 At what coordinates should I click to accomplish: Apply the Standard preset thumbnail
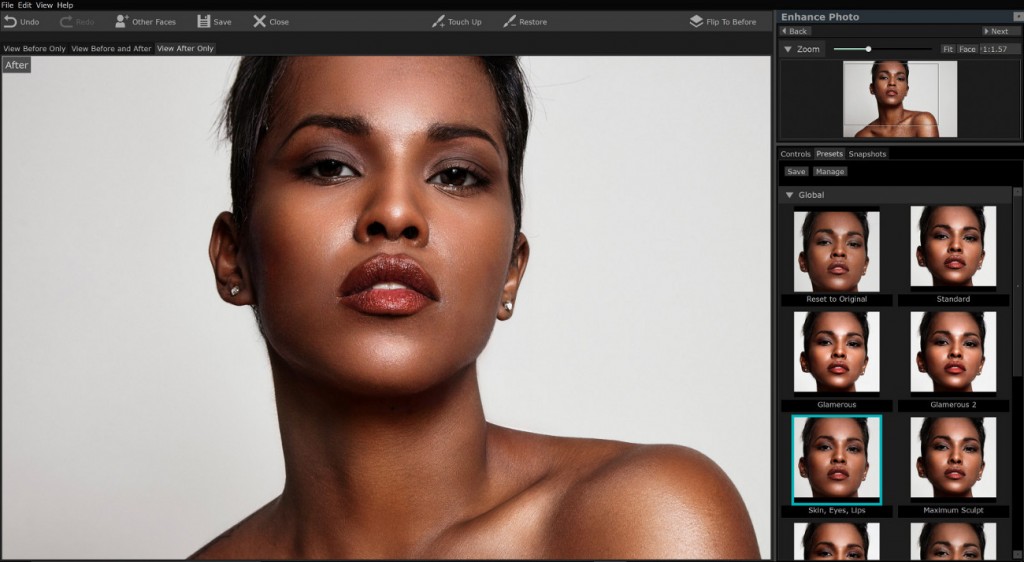953,247
